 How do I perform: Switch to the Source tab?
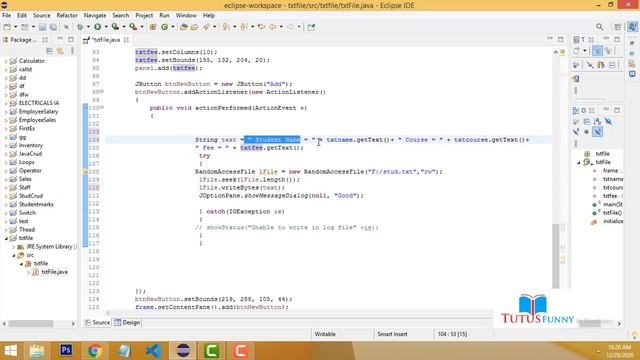[97, 322]
